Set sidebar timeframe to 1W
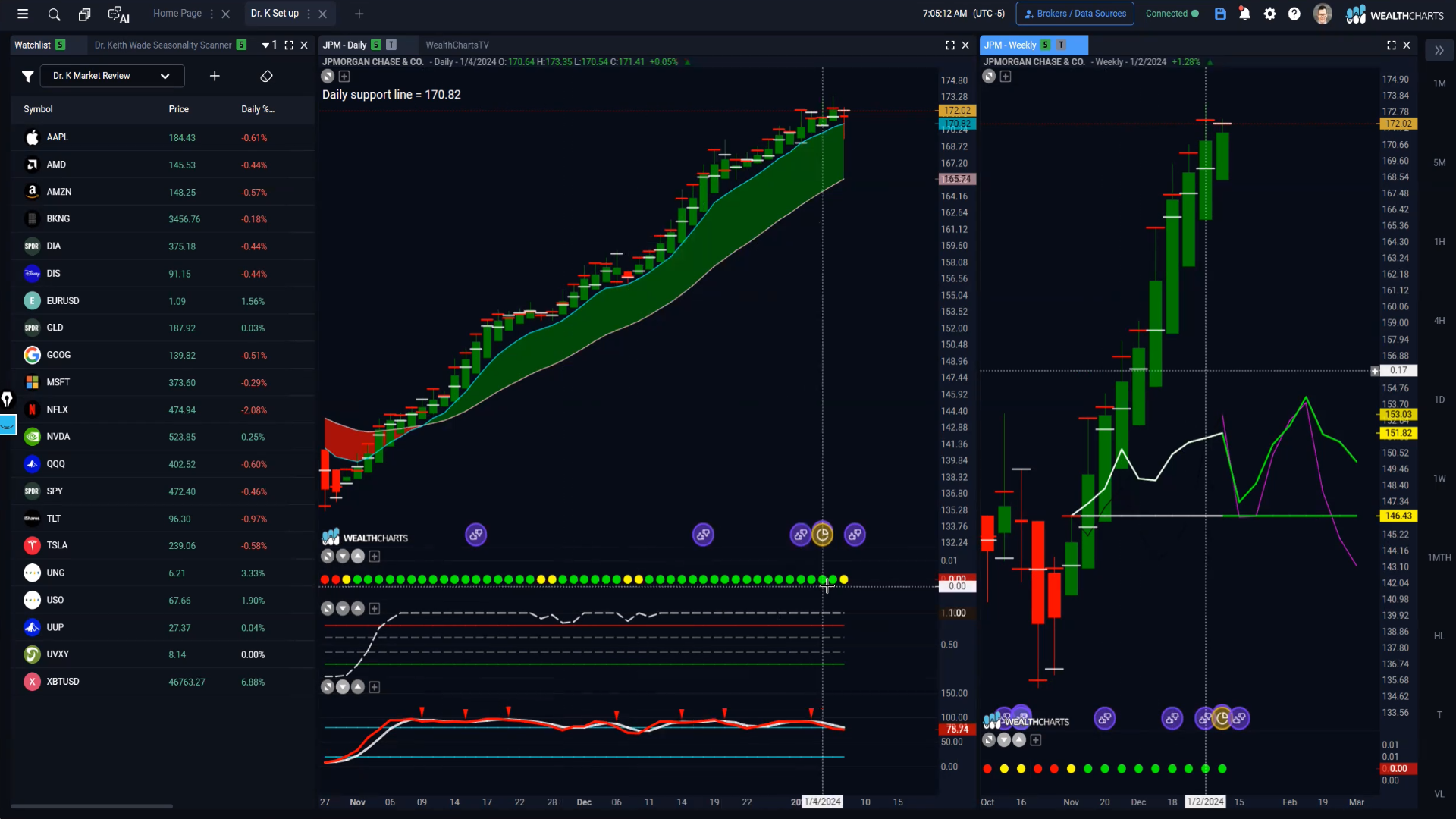This screenshot has height=819, width=1456. [x=1439, y=479]
